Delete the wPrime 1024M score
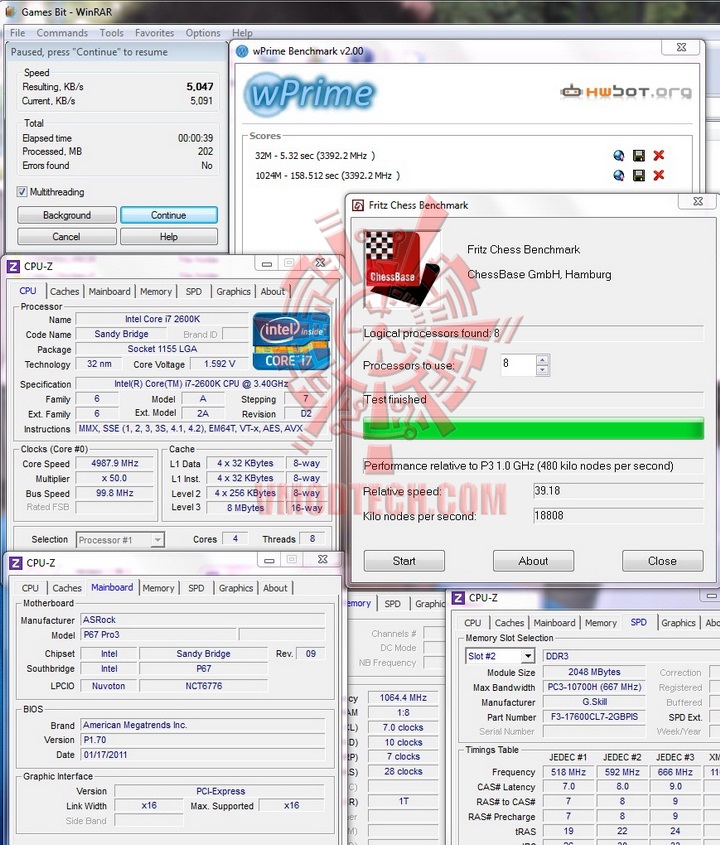The height and width of the screenshot is (845, 720). click(x=659, y=176)
